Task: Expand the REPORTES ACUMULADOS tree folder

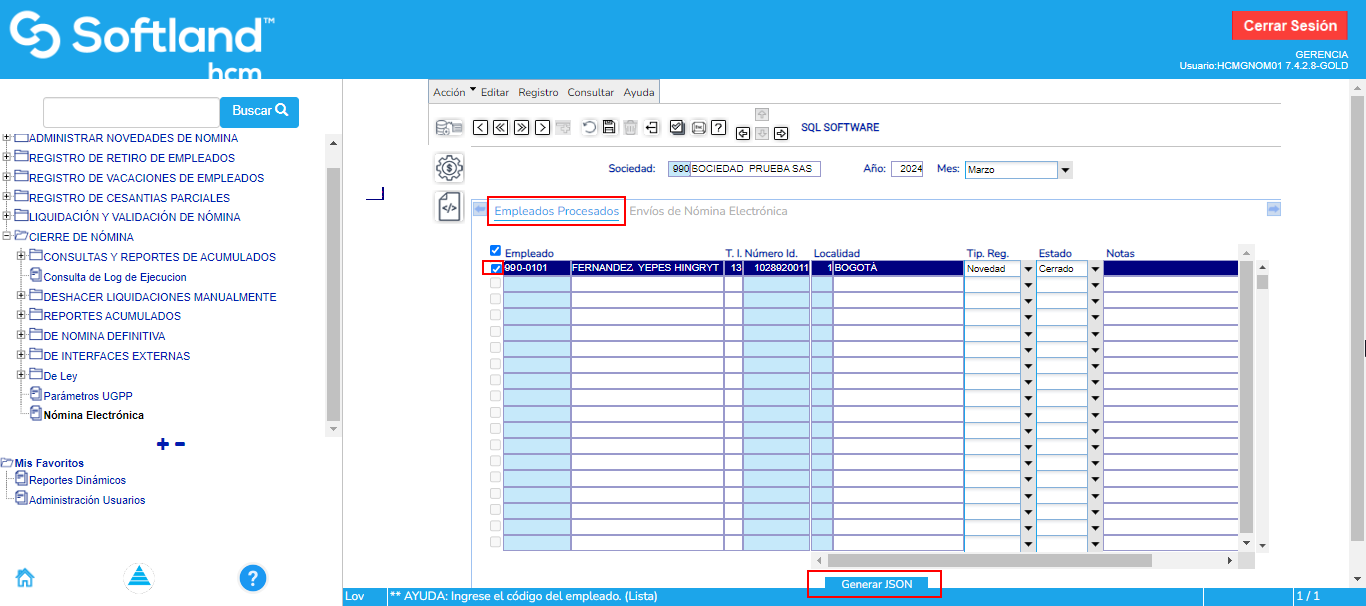Action: pyautogui.click(x=22, y=316)
